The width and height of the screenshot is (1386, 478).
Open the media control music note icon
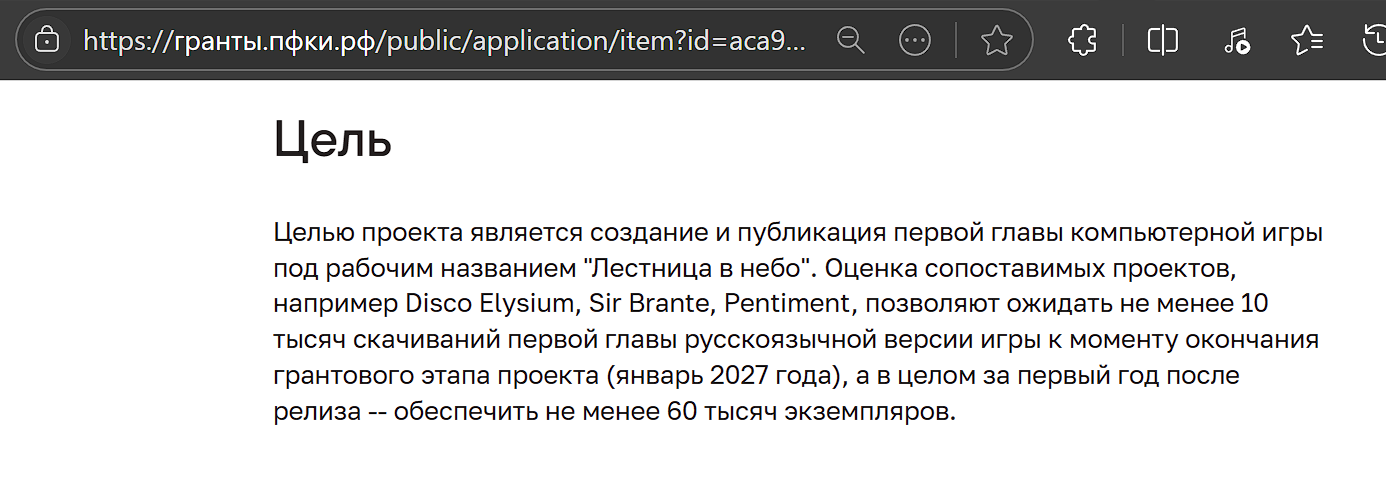[1236, 40]
